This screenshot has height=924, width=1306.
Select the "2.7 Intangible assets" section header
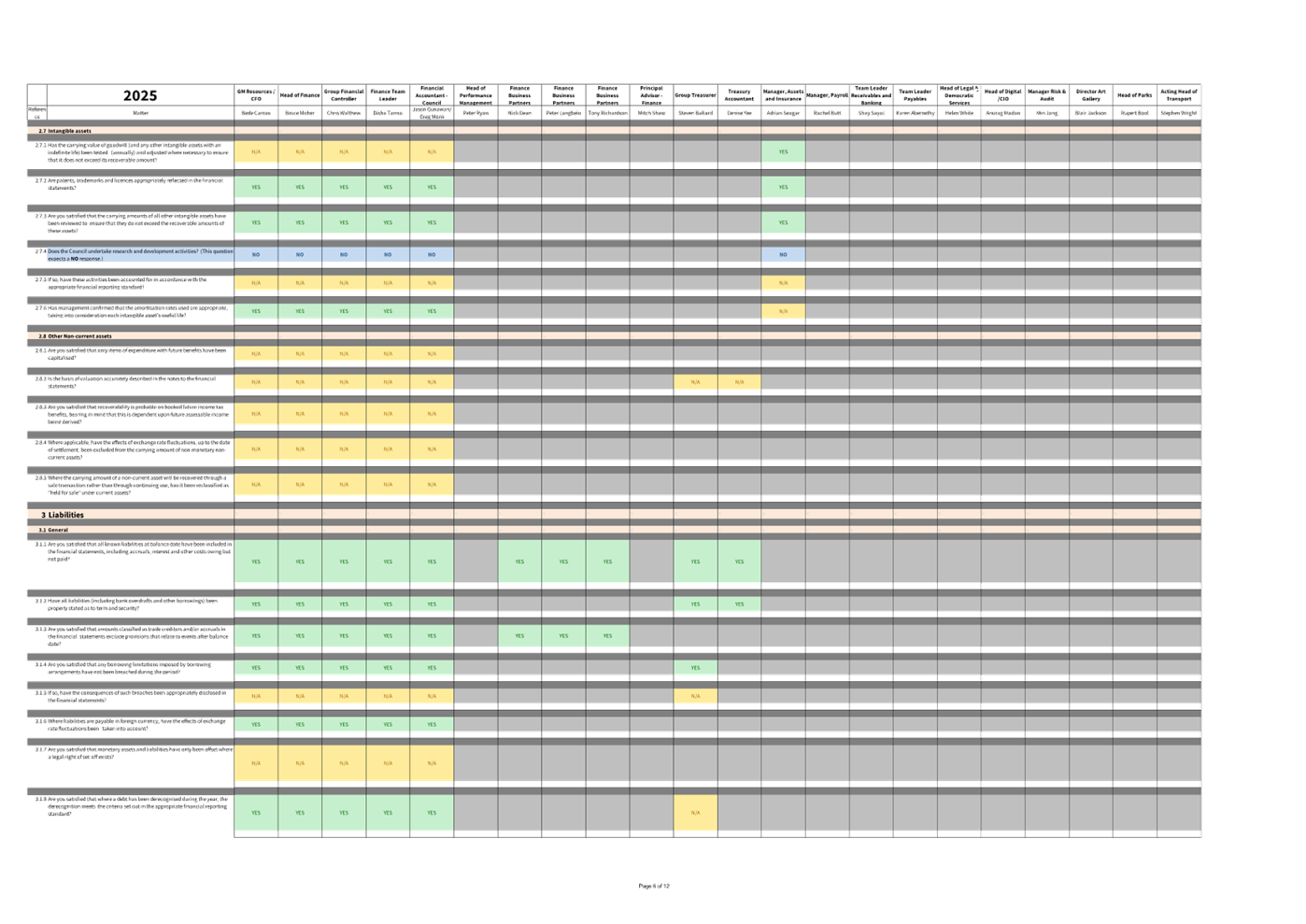coord(65,131)
